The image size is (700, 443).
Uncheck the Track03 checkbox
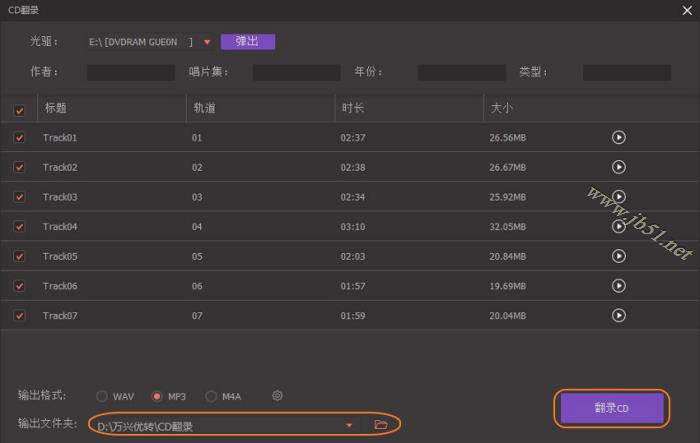pyautogui.click(x=19, y=197)
